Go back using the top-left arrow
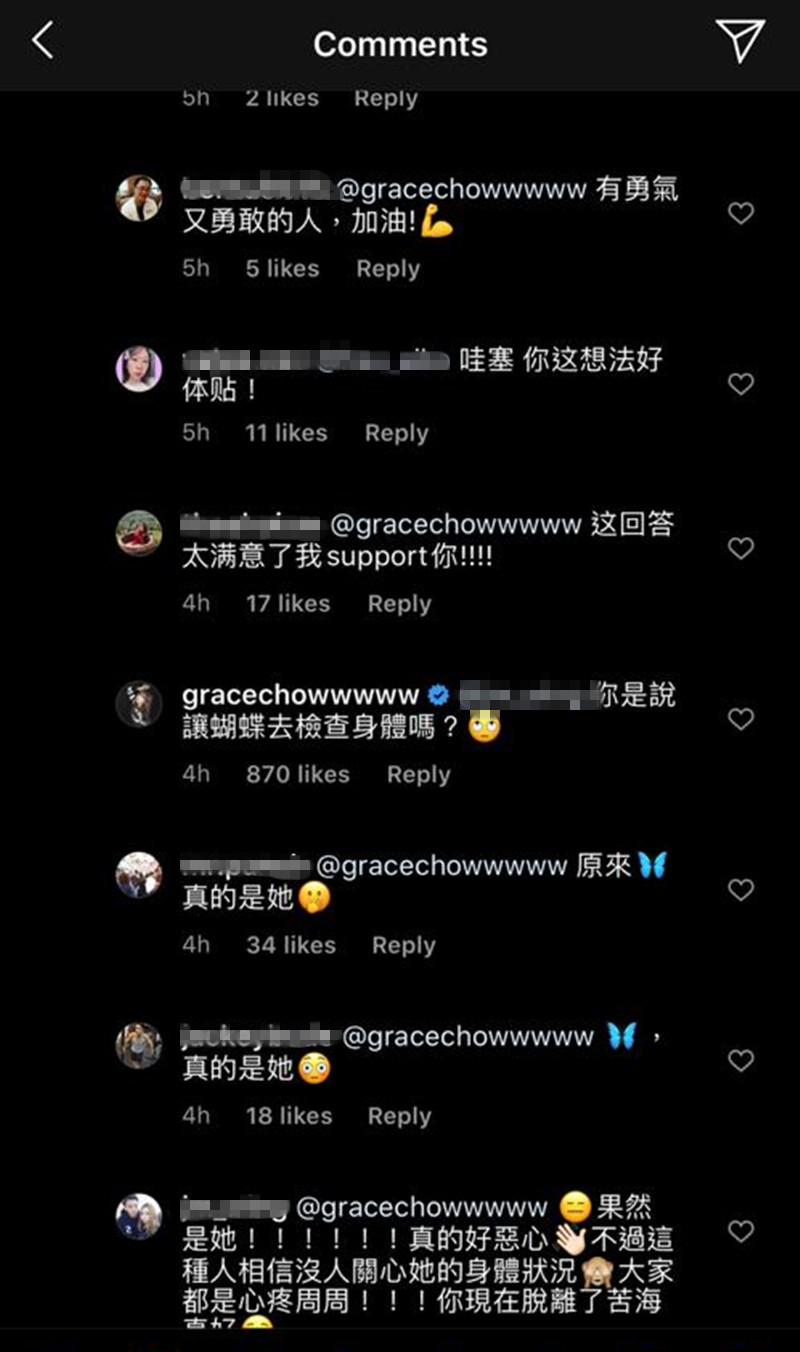This screenshot has width=800, height=1352. pos(42,41)
